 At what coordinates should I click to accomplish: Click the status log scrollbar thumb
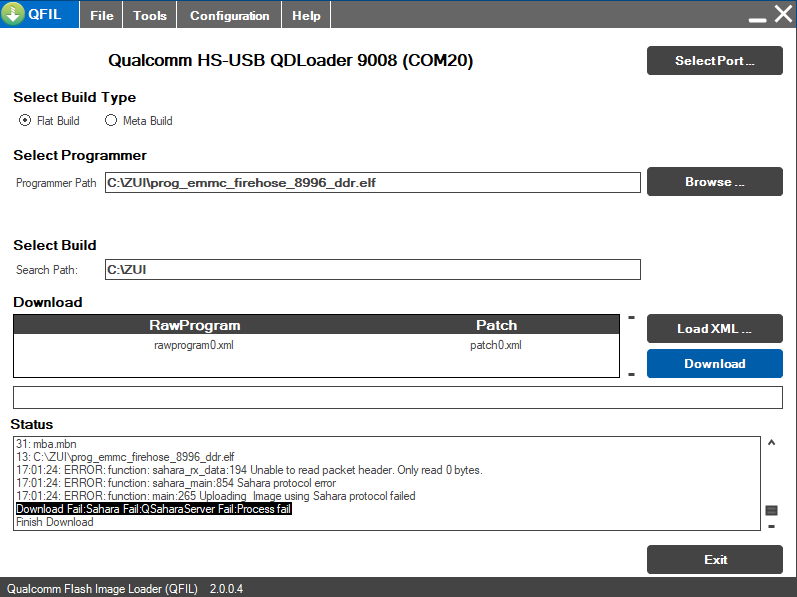click(x=771, y=510)
